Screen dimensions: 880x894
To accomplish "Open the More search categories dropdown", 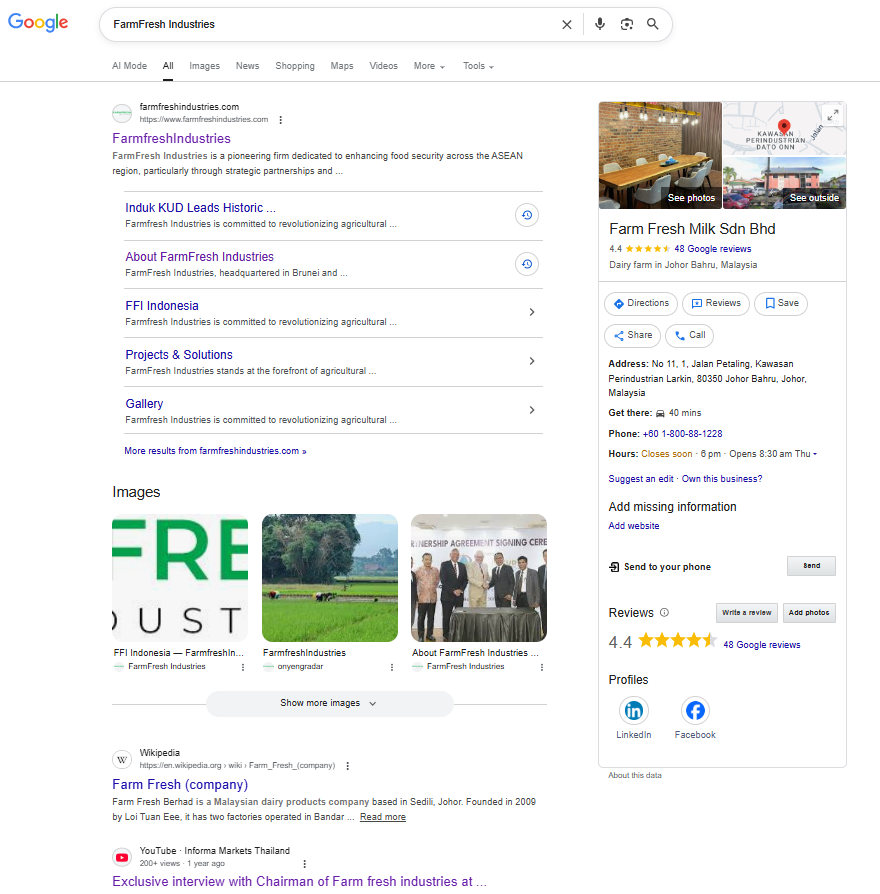I will pos(429,66).
